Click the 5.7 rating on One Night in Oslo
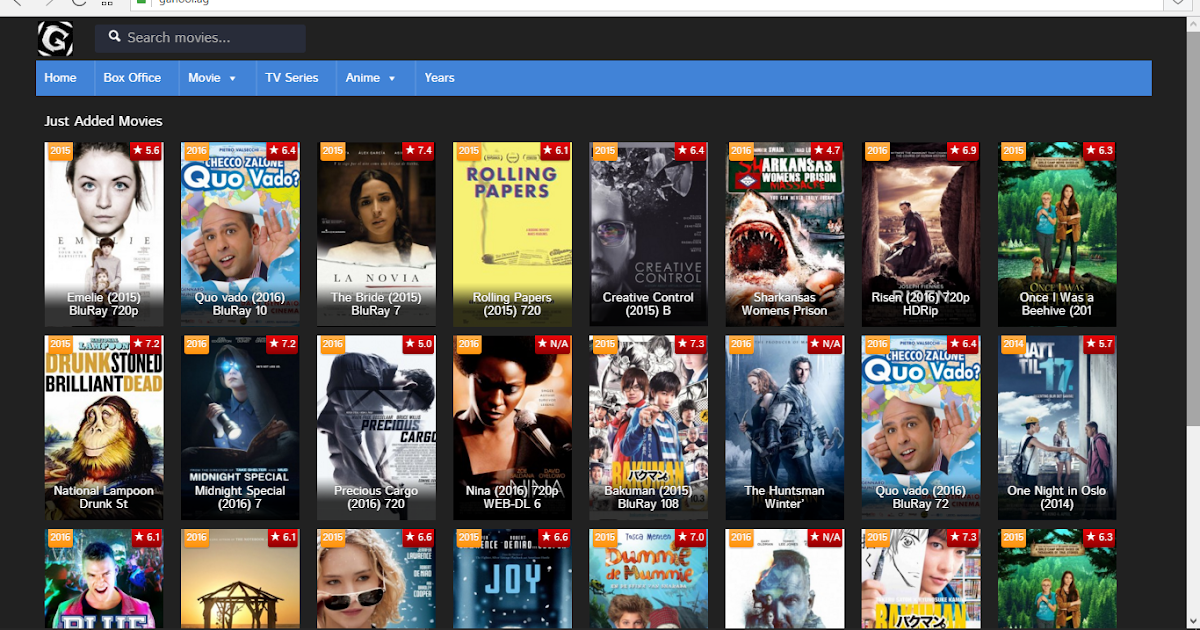Image resolution: width=1200 pixels, height=630 pixels. tap(1098, 344)
